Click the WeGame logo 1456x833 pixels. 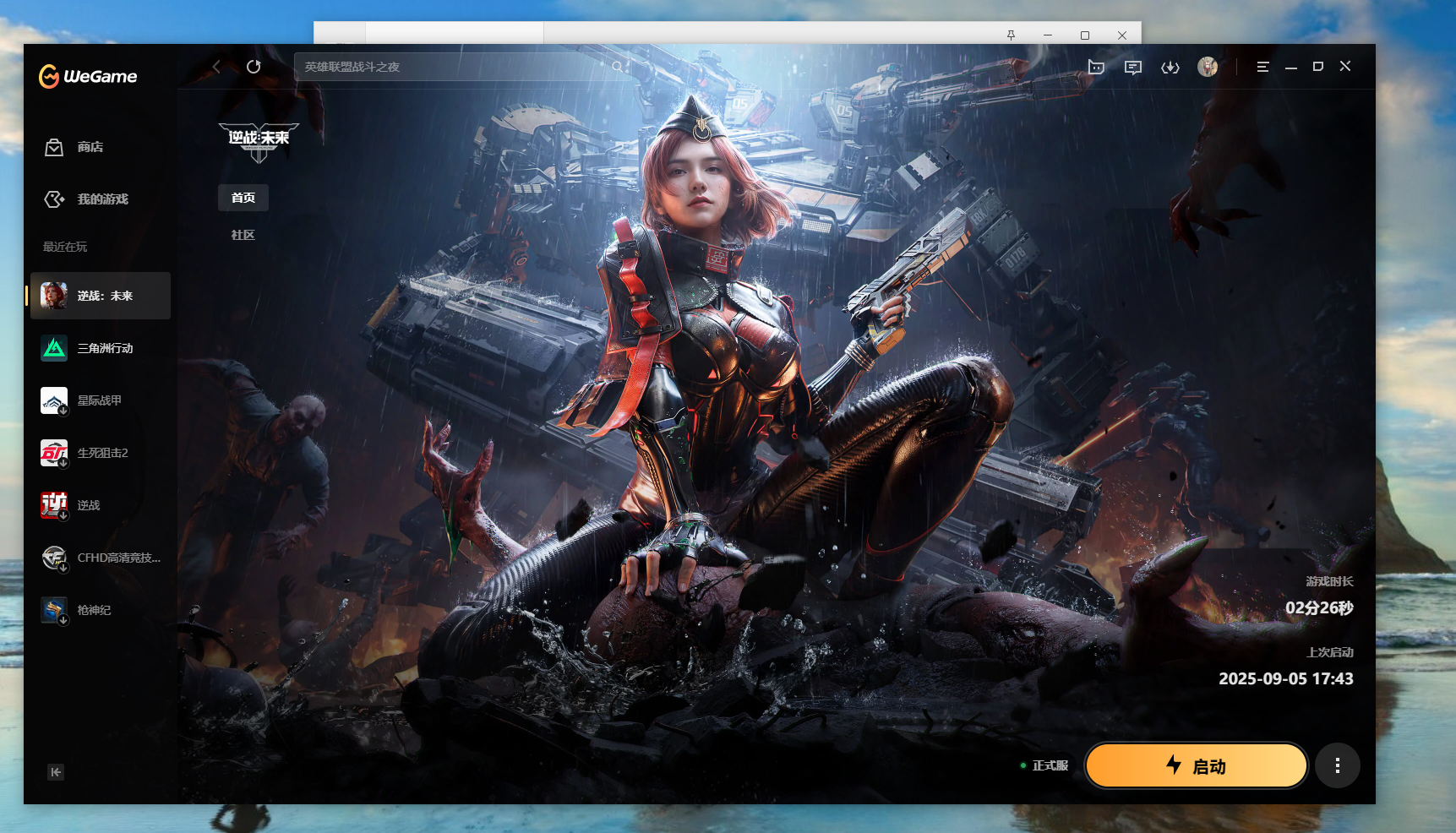[x=88, y=76]
